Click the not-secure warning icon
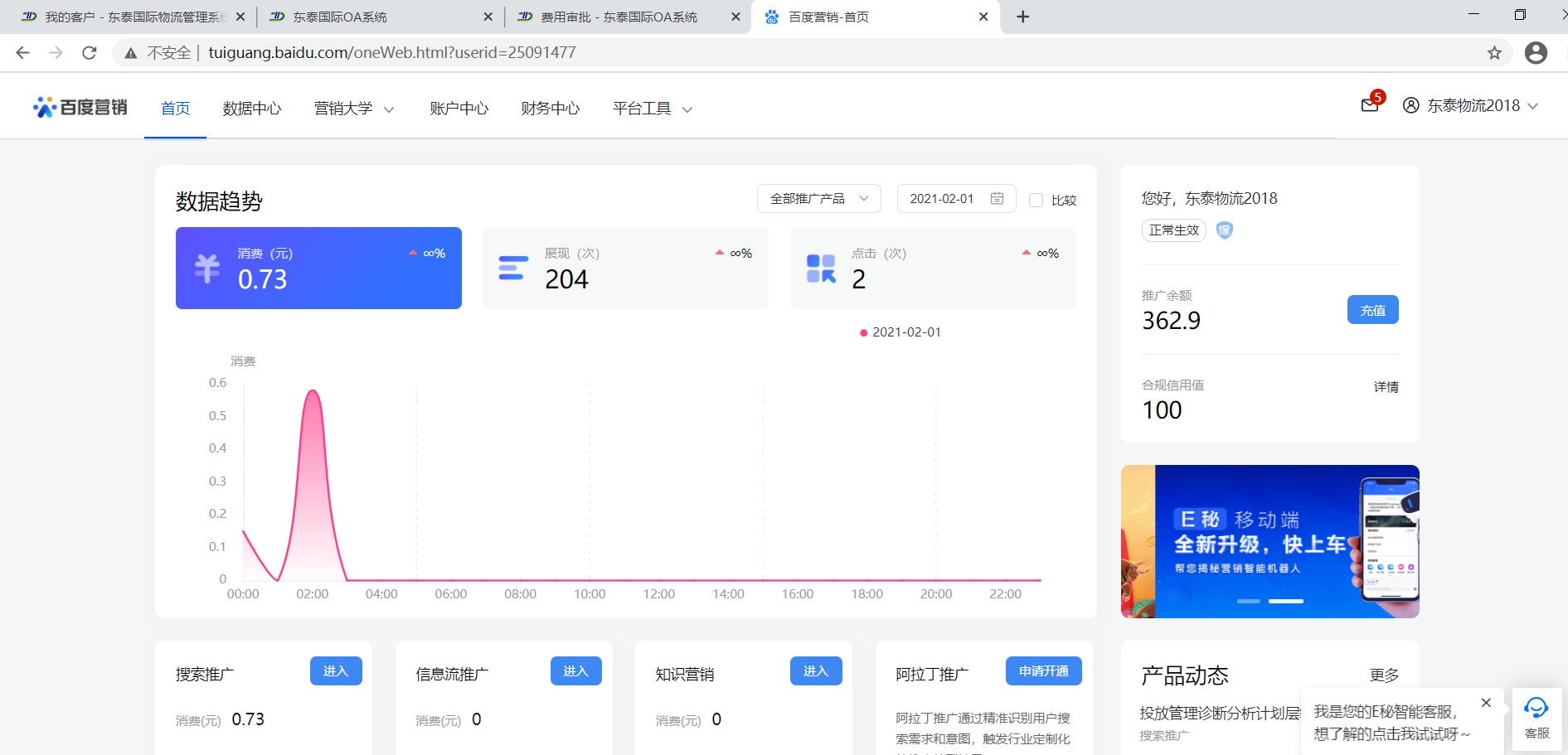Screen dimensions: 1568x755 pyautogui.click(x=131, y=53)
